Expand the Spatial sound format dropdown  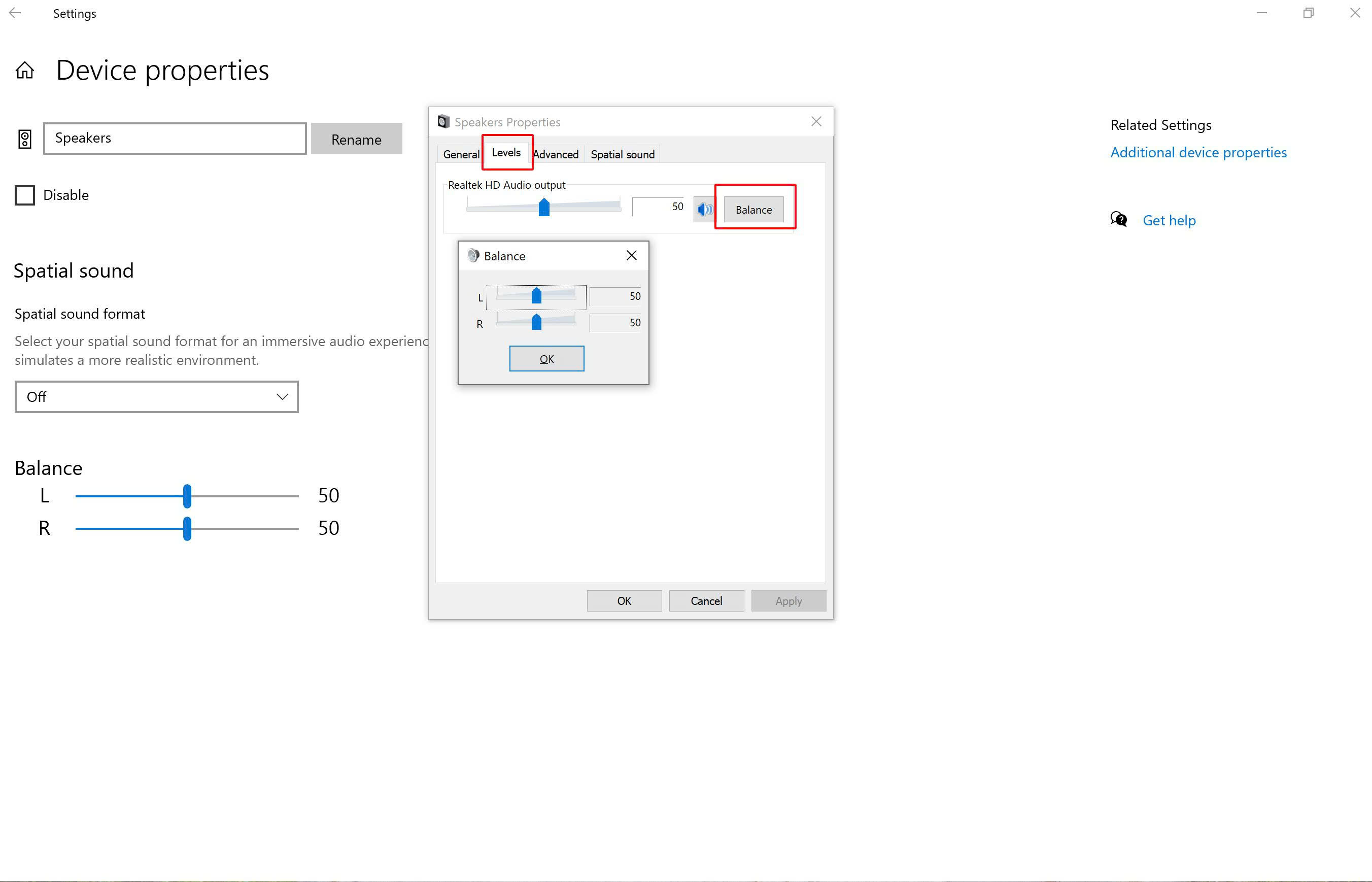[156, 397]
